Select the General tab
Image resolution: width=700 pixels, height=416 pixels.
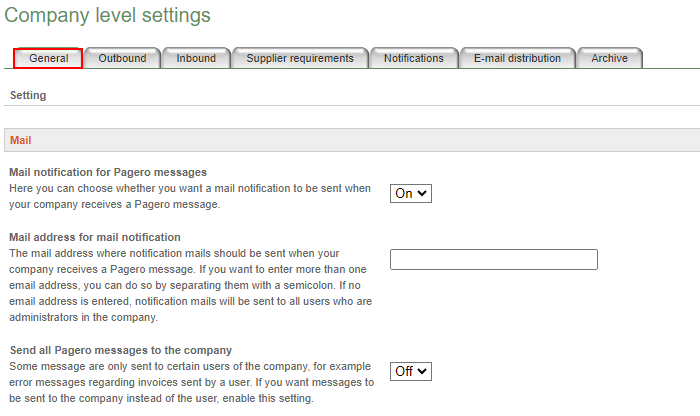(48, 58)
